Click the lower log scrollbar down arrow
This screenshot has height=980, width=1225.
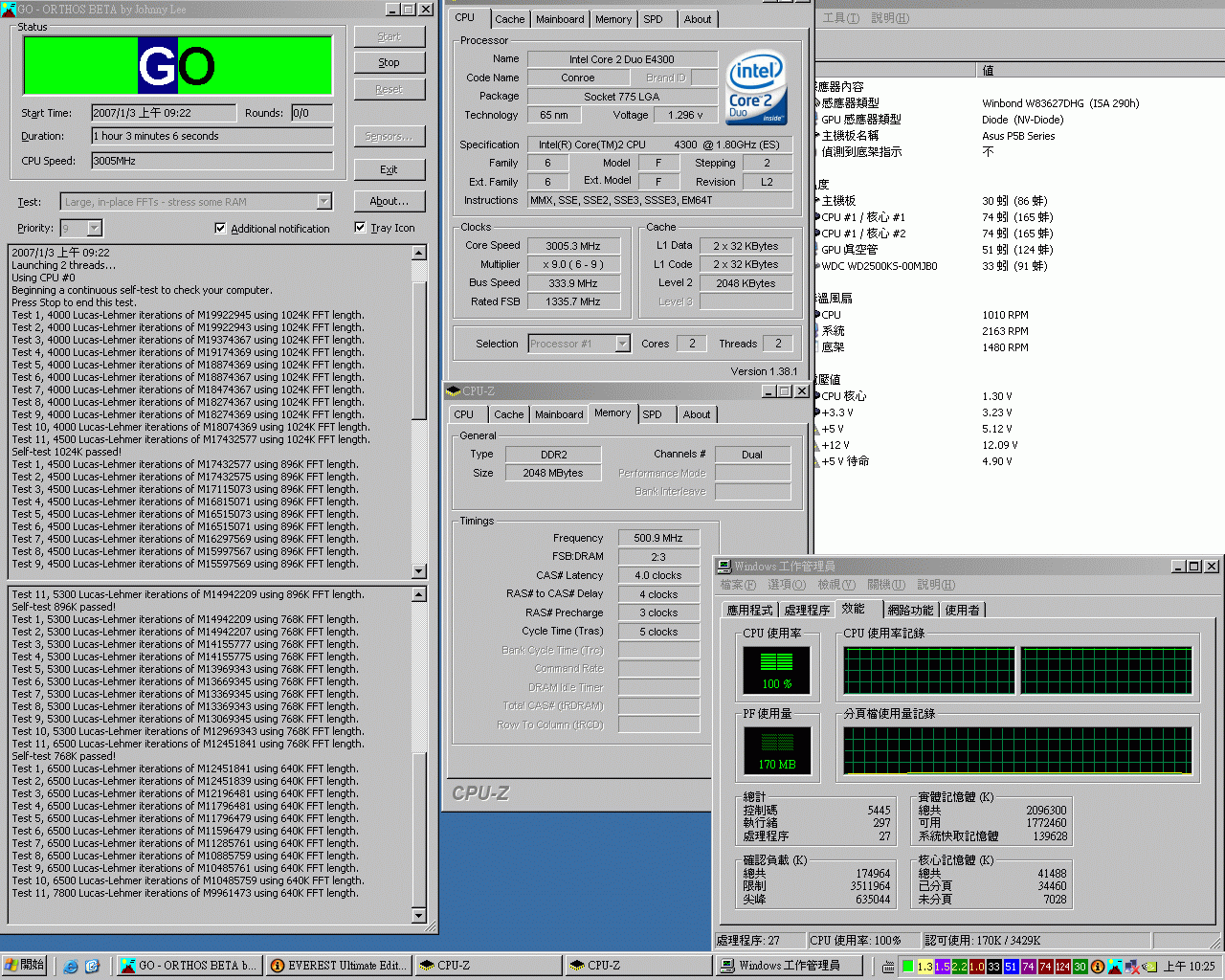click(418, 916)
